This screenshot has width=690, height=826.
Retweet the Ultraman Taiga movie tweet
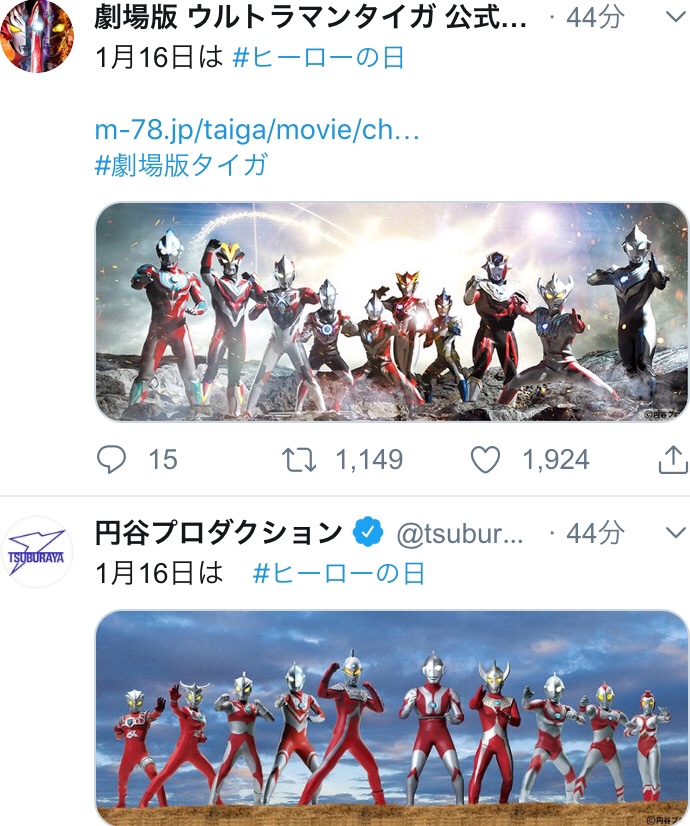(x=299, y=459)
